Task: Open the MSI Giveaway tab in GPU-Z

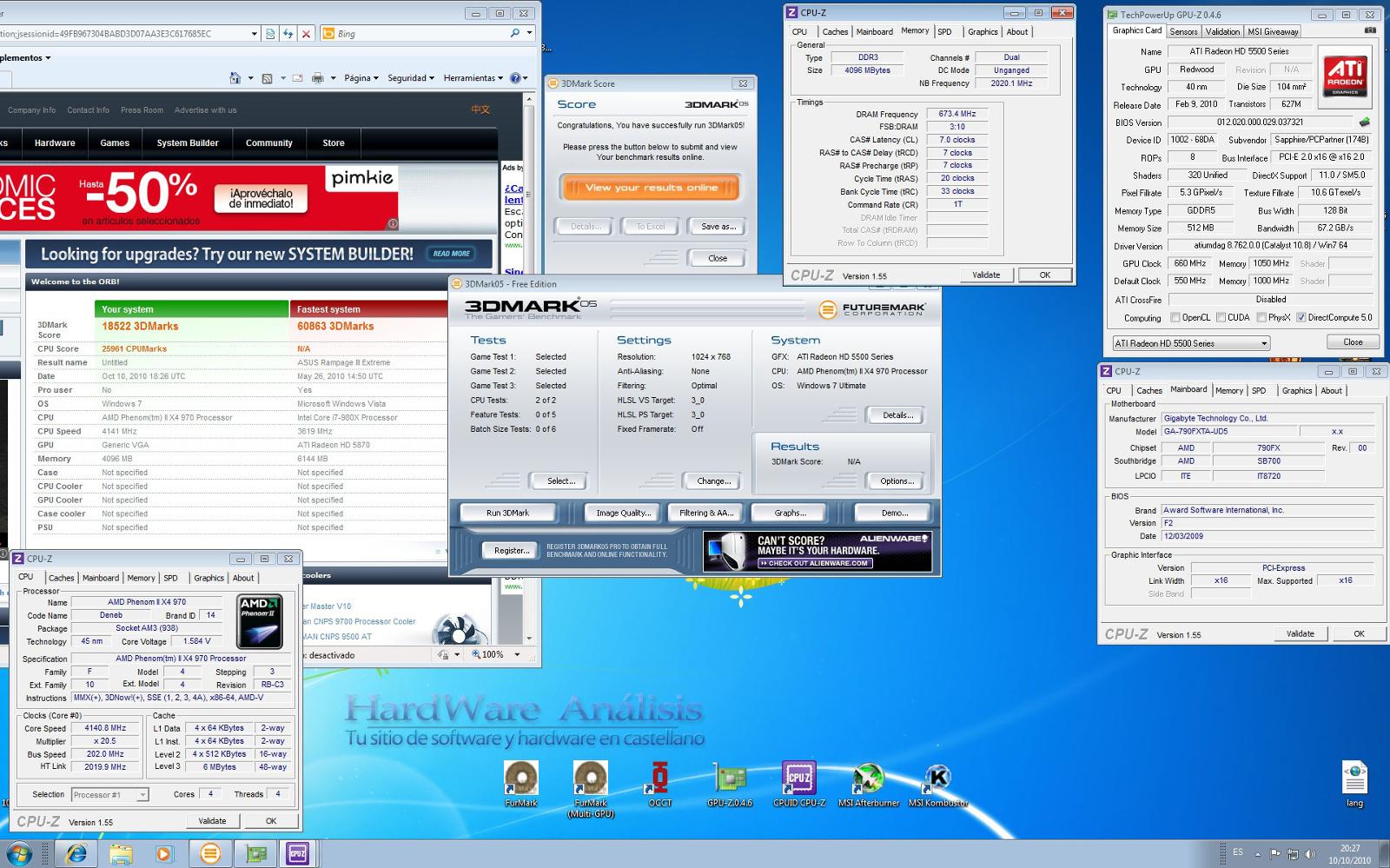Action: point(1273,31)
